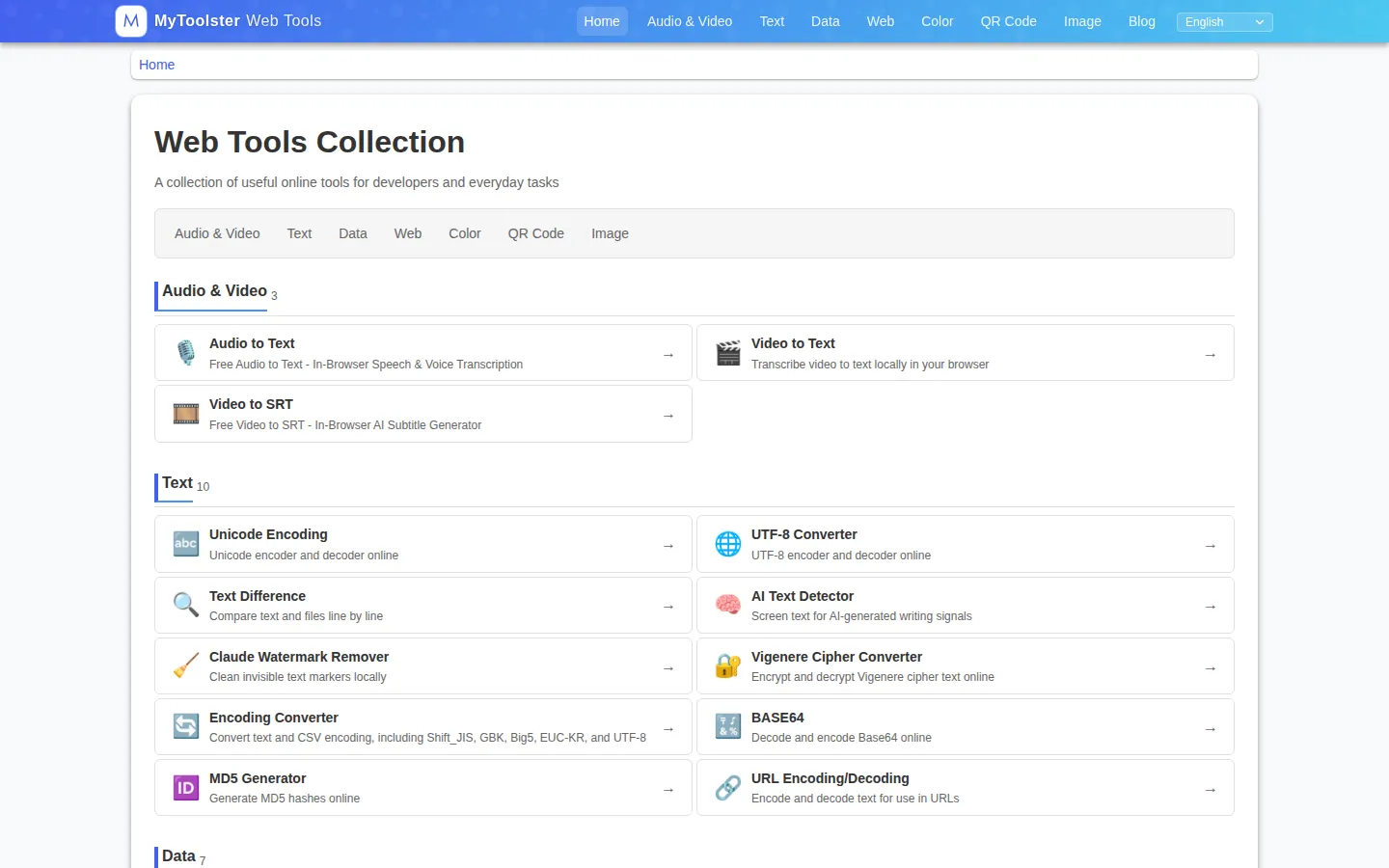Jump to Text category in filter bar

click(x=299, y=233)
